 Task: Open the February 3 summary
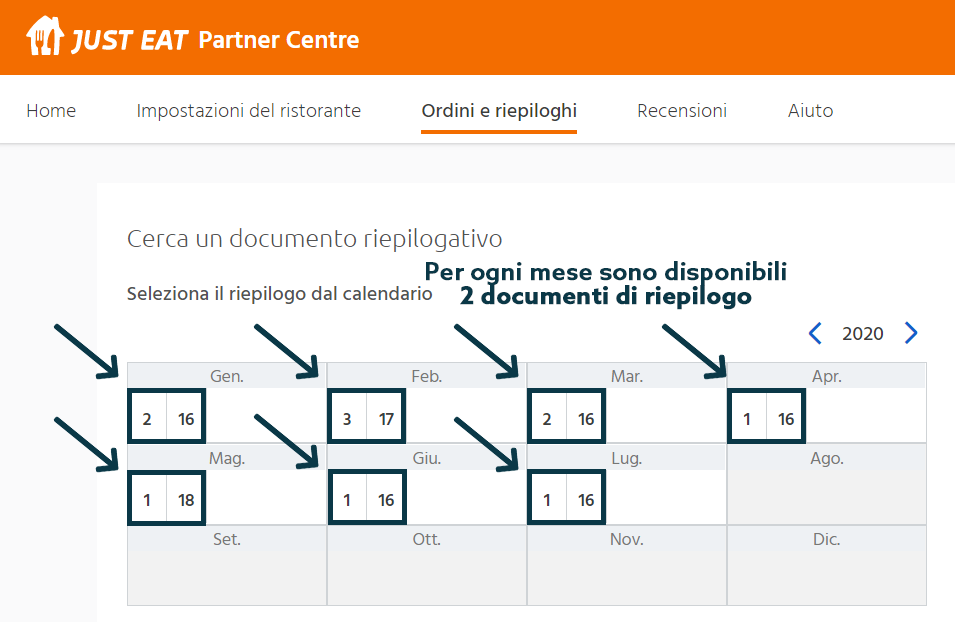pyautogui.click(x=347, y=419)
